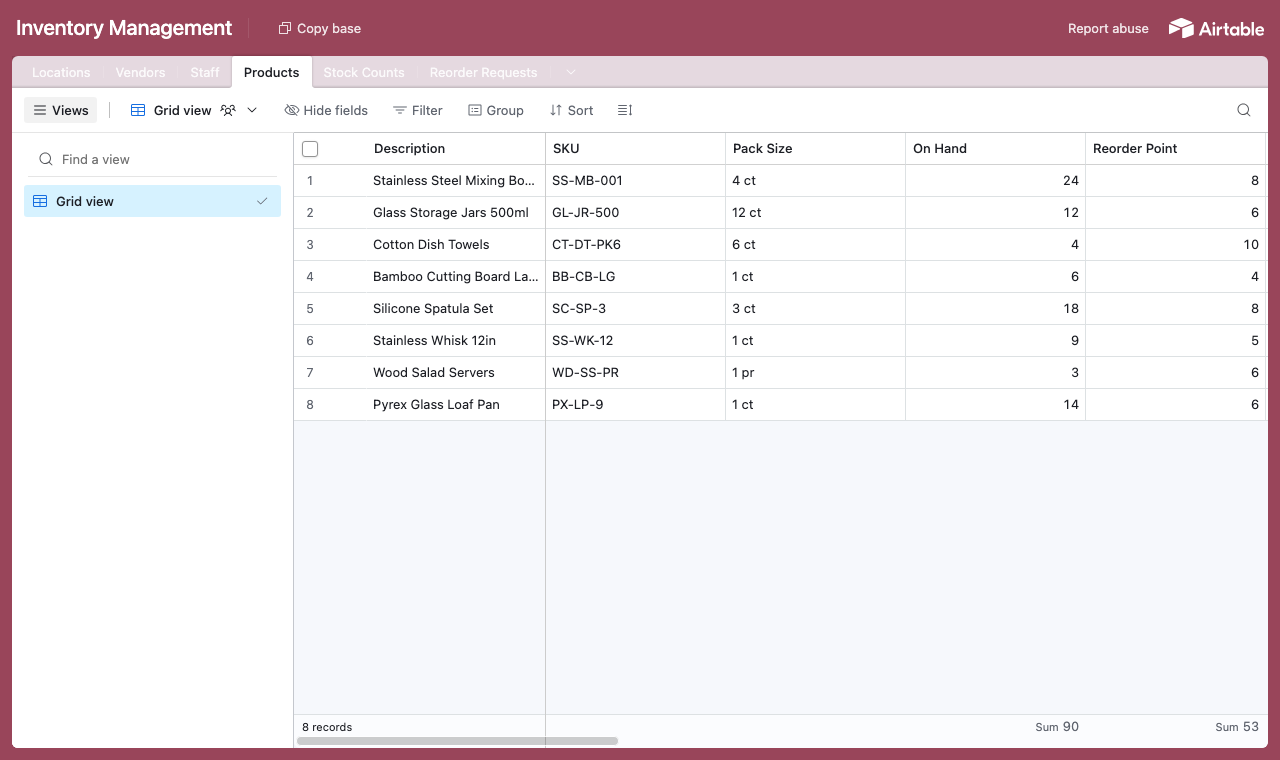
Task: Toggle the Views sidebar button
Action: click(61, 110)
